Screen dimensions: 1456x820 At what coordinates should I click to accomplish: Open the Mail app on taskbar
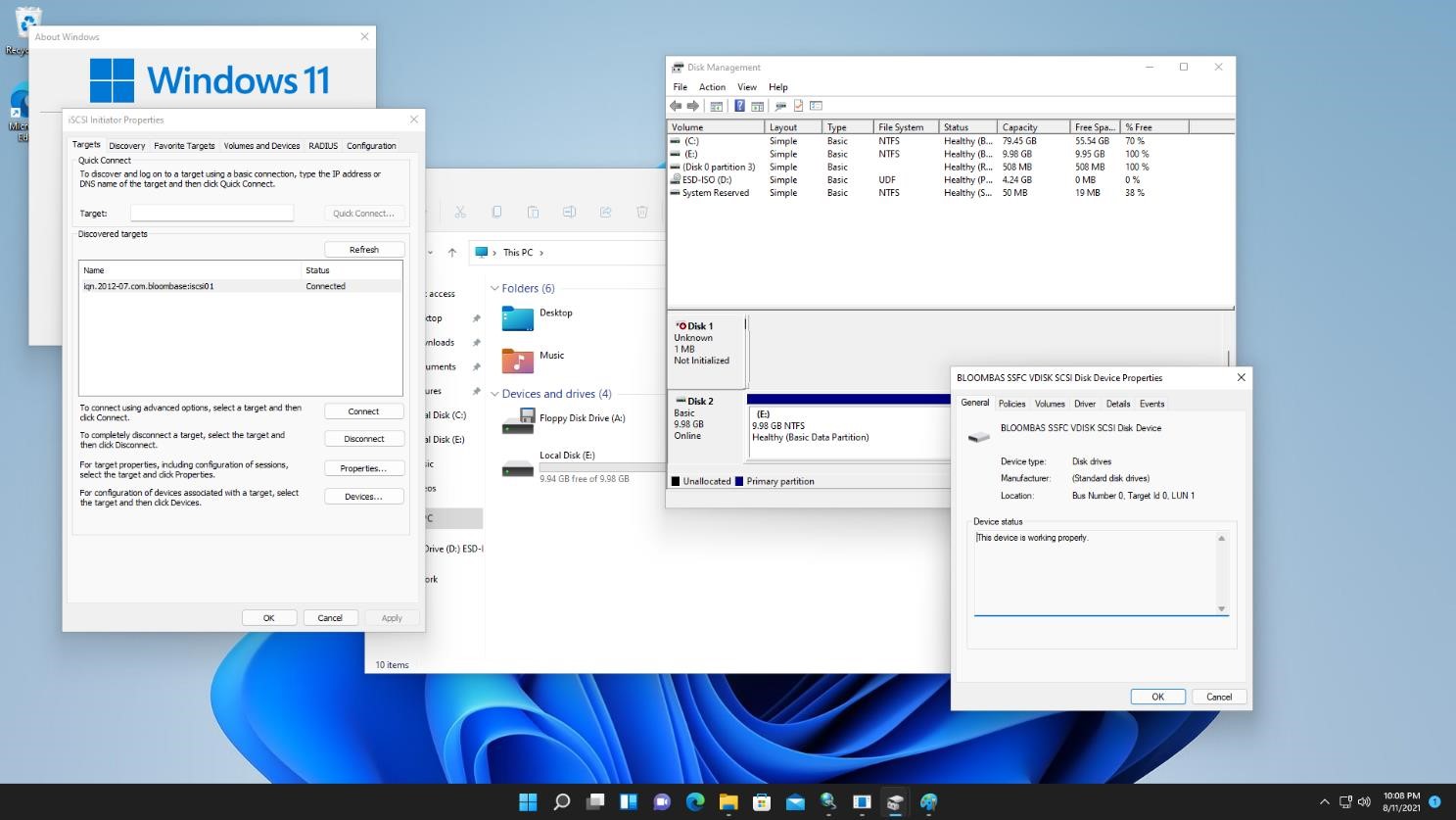pos(795,802)
